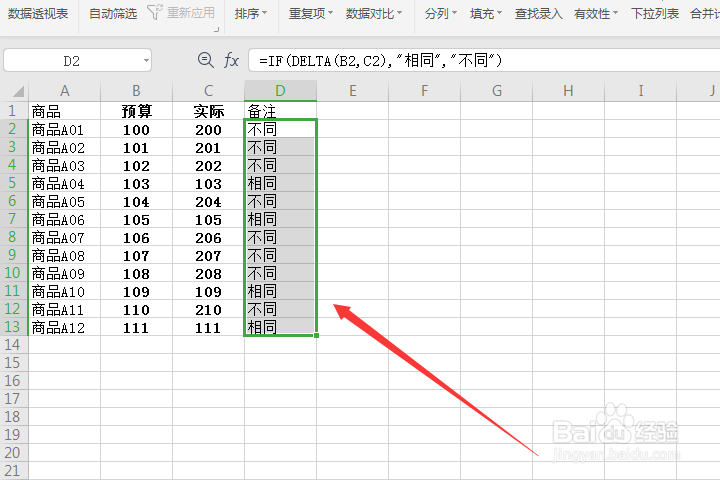Click the budget cell with 100

tap(136, 129)
